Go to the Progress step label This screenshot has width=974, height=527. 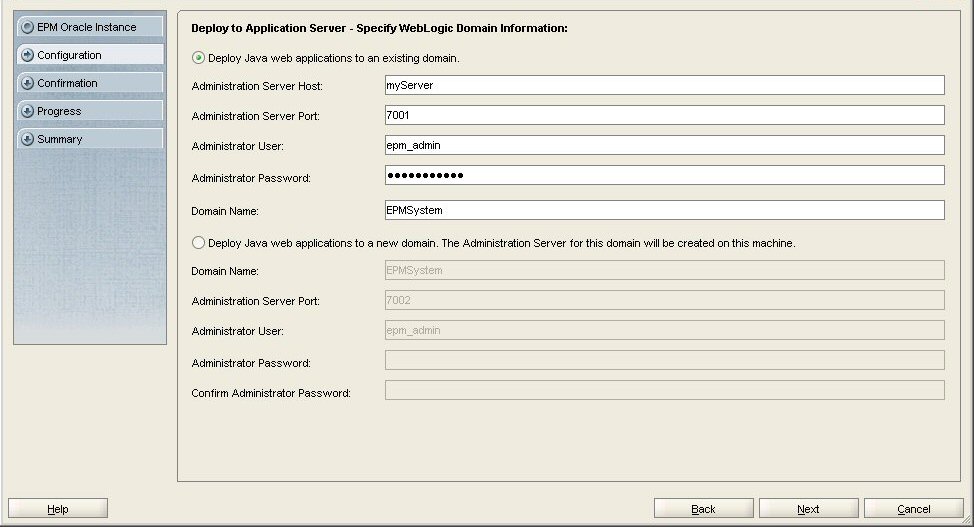(x=59, y=111)
